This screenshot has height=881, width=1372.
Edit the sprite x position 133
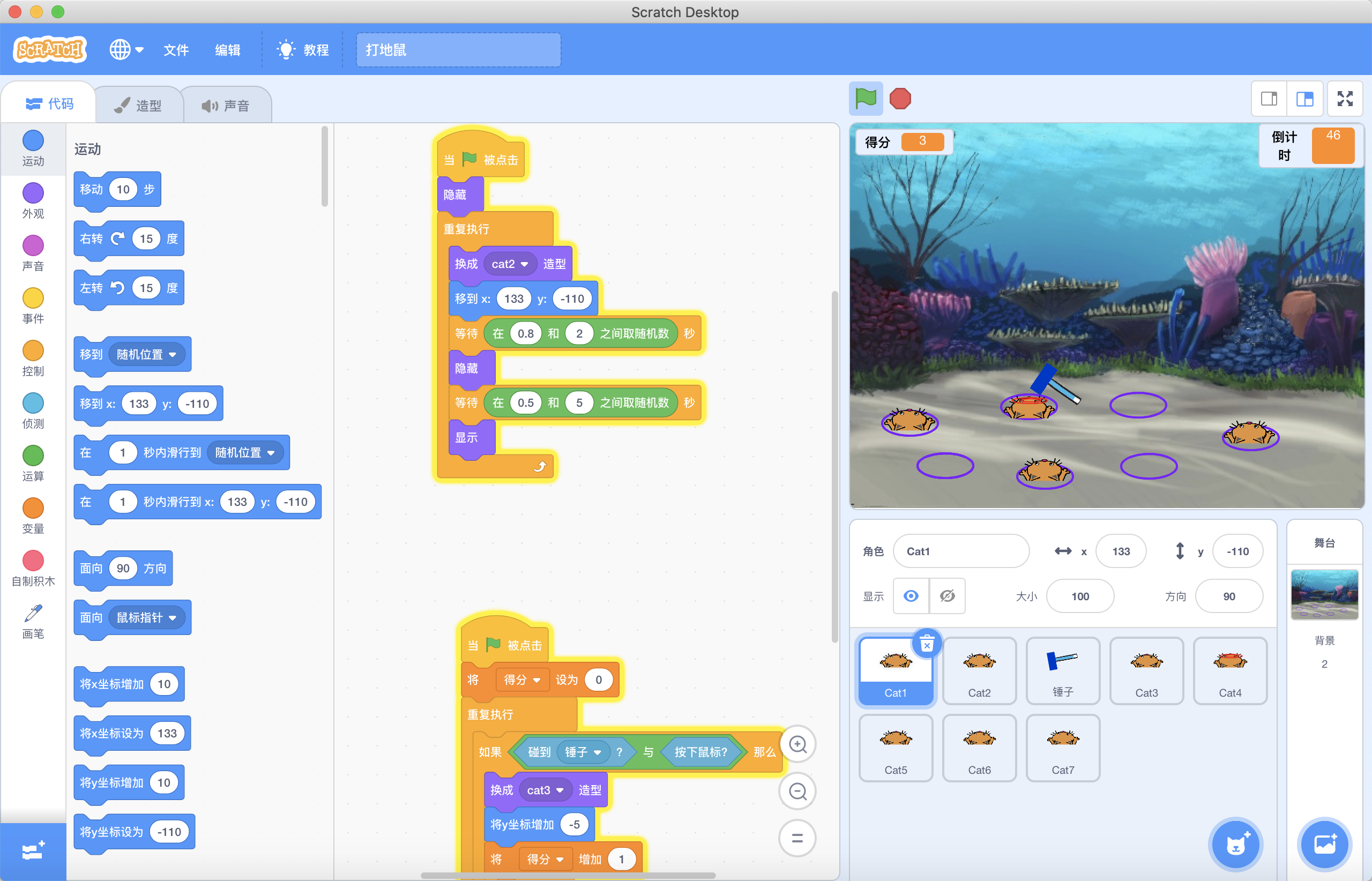[1120, 551]
